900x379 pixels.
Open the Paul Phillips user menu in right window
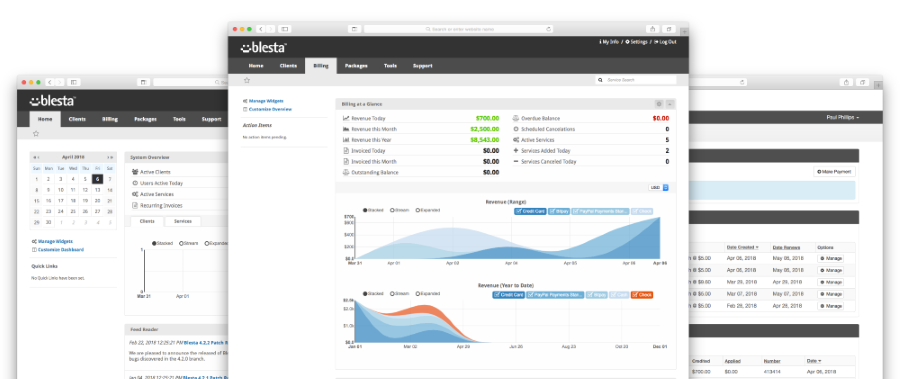(843, 117)
